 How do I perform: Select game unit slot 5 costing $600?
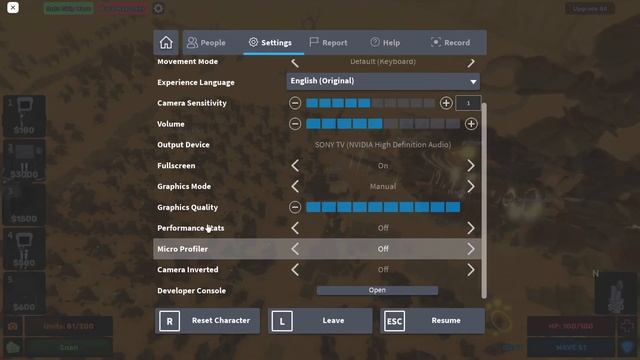pos(24,293)
